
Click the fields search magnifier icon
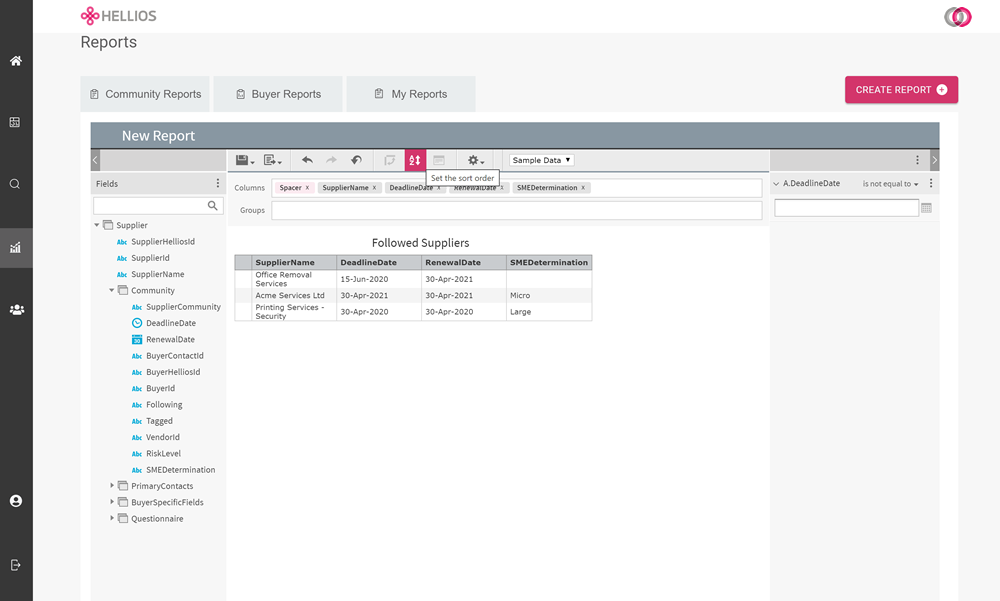click(x=212, y=205)
